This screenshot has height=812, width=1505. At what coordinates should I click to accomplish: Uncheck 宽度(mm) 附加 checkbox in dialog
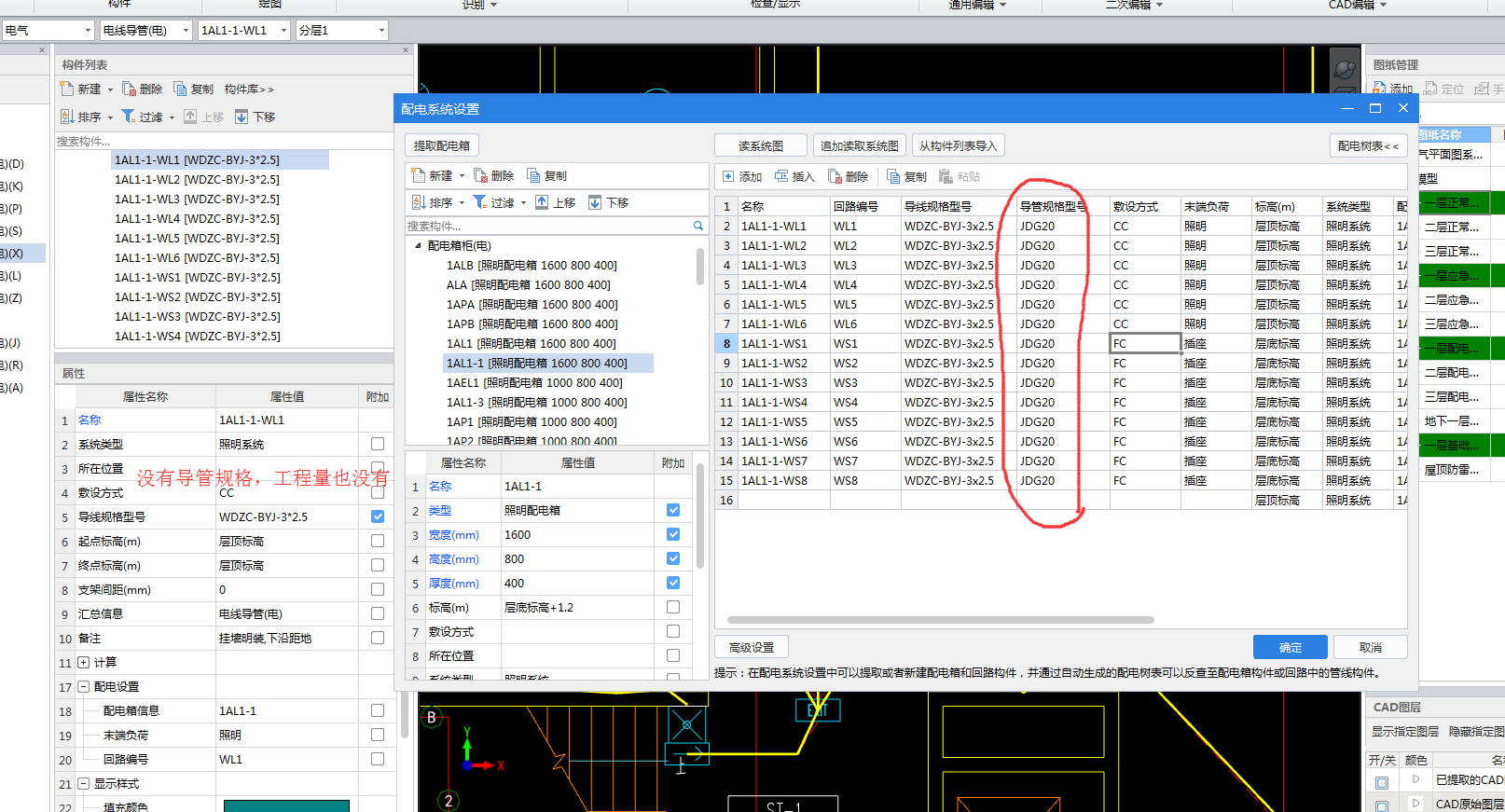673,534
